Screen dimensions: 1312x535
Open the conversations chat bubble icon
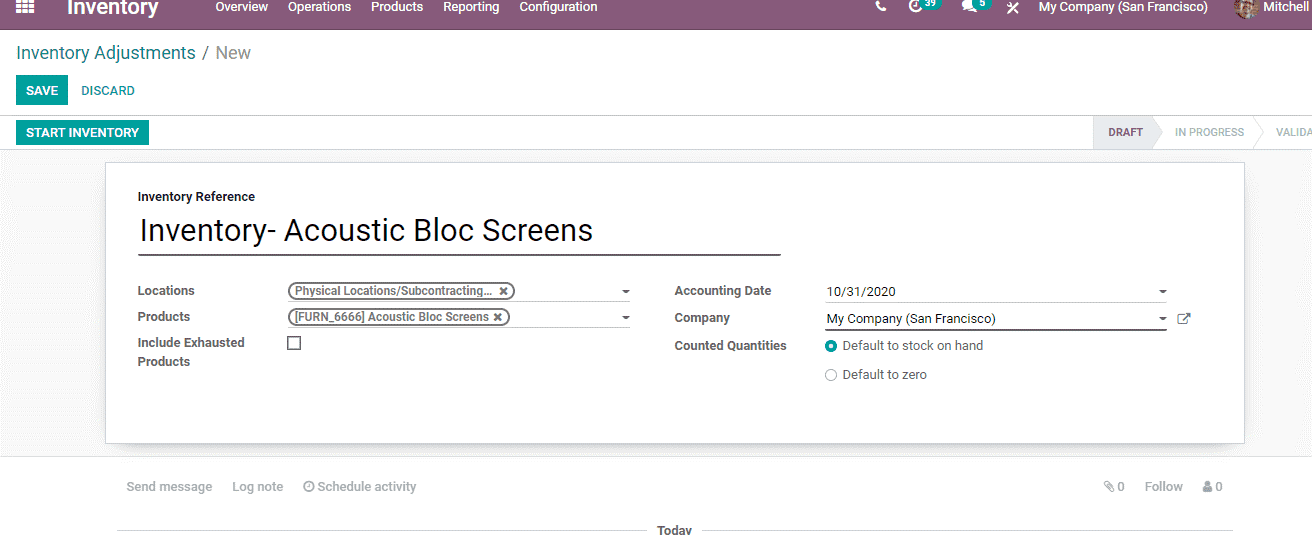[x=969, y=7]
